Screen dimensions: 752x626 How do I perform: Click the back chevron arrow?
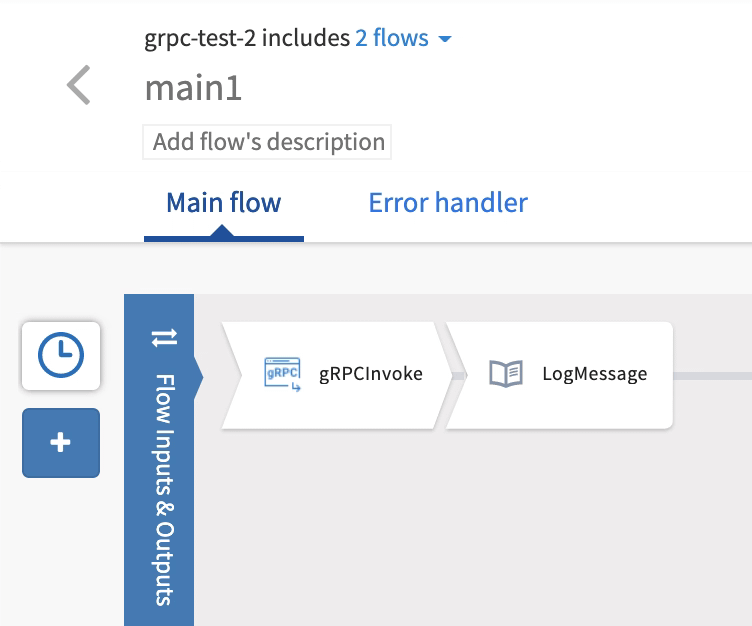(79, 86)
